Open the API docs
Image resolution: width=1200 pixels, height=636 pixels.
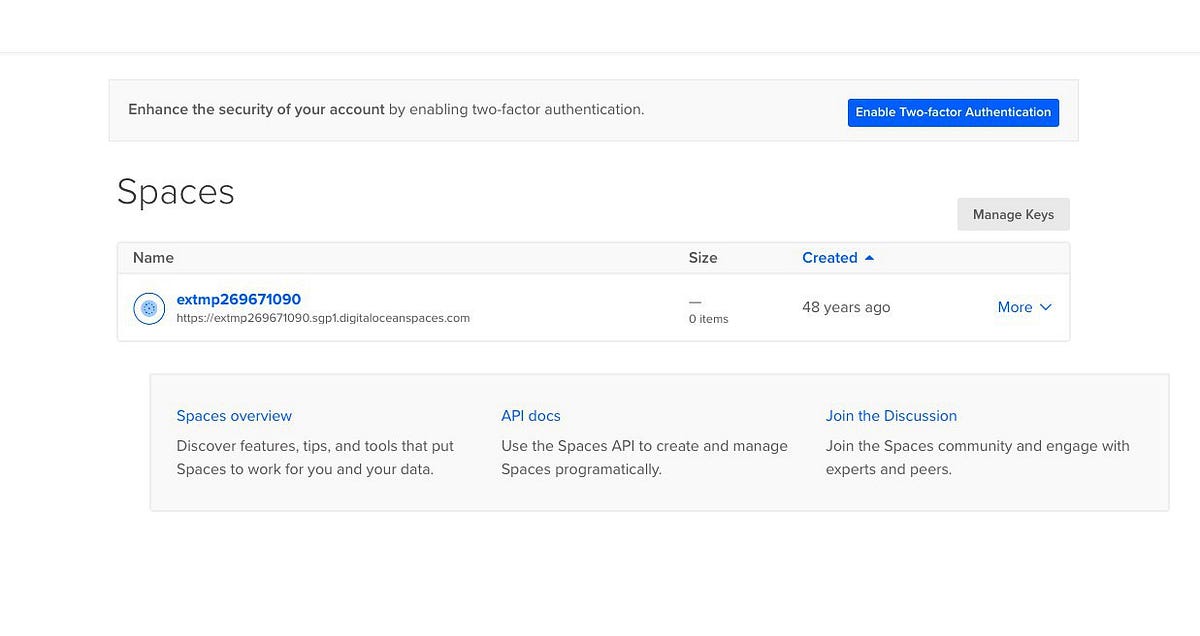pyautogui.click(x=530, y=415)
